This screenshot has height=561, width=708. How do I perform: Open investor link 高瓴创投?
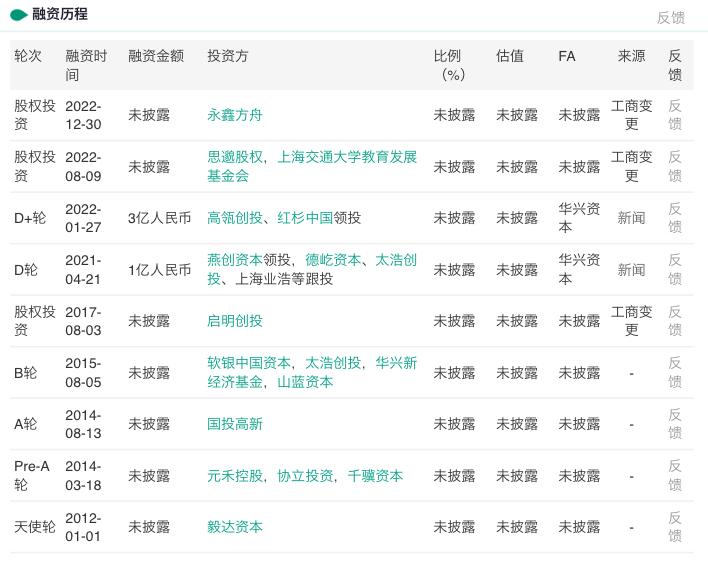click(235, 218)
